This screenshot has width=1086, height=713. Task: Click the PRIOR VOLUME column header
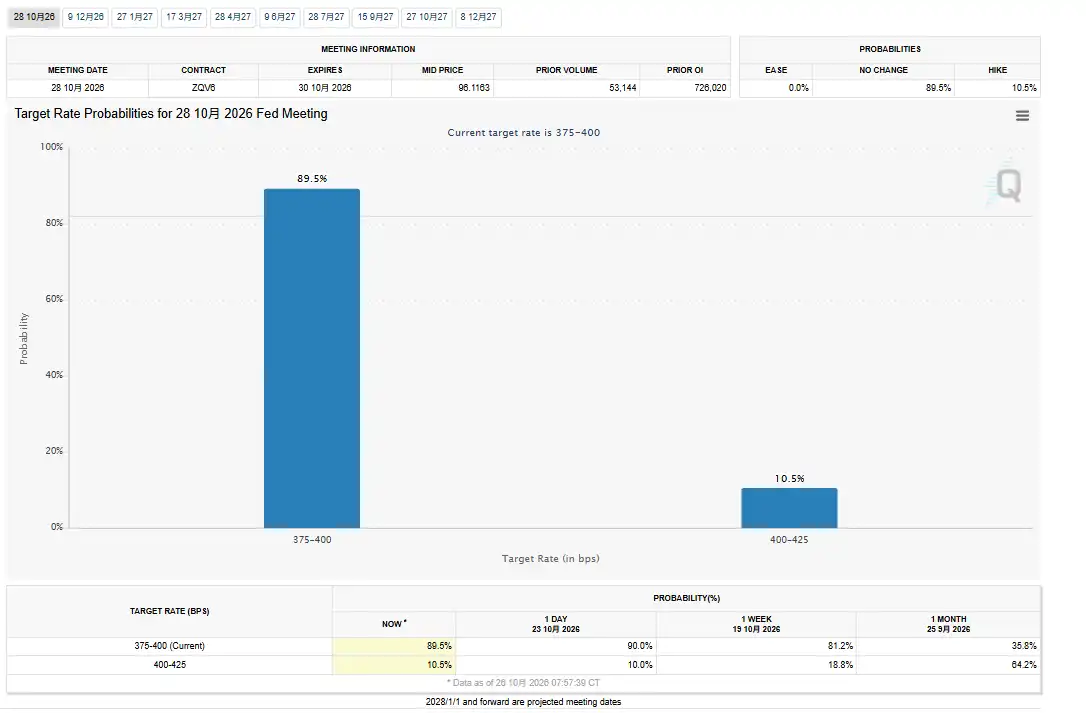click(x=567, y=70)
